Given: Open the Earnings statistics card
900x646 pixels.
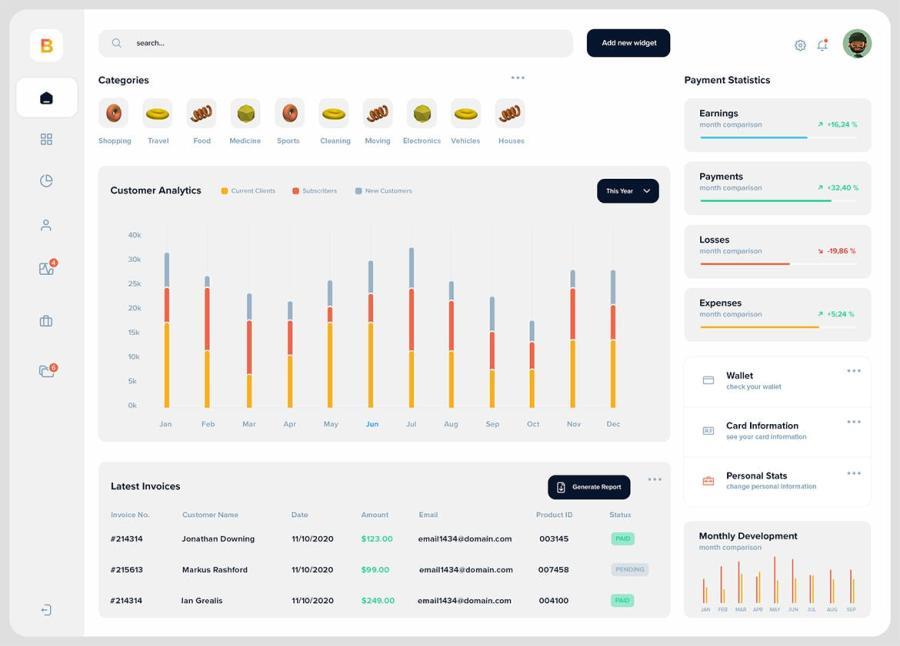Looking at the screenshot, I should (x=777, y=125).
